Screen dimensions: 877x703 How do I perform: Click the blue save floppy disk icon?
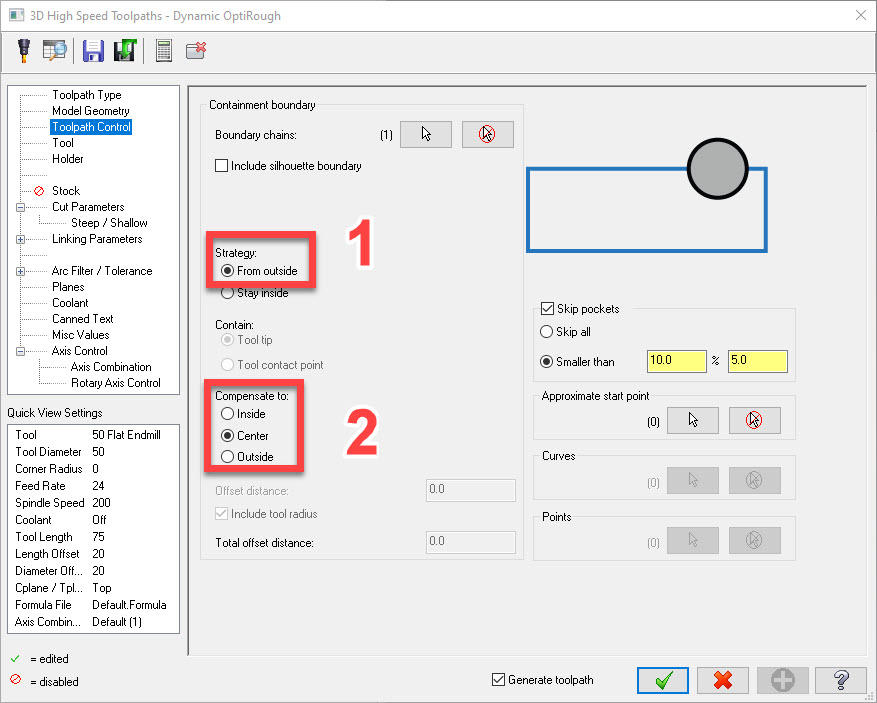tap(93, 51)
